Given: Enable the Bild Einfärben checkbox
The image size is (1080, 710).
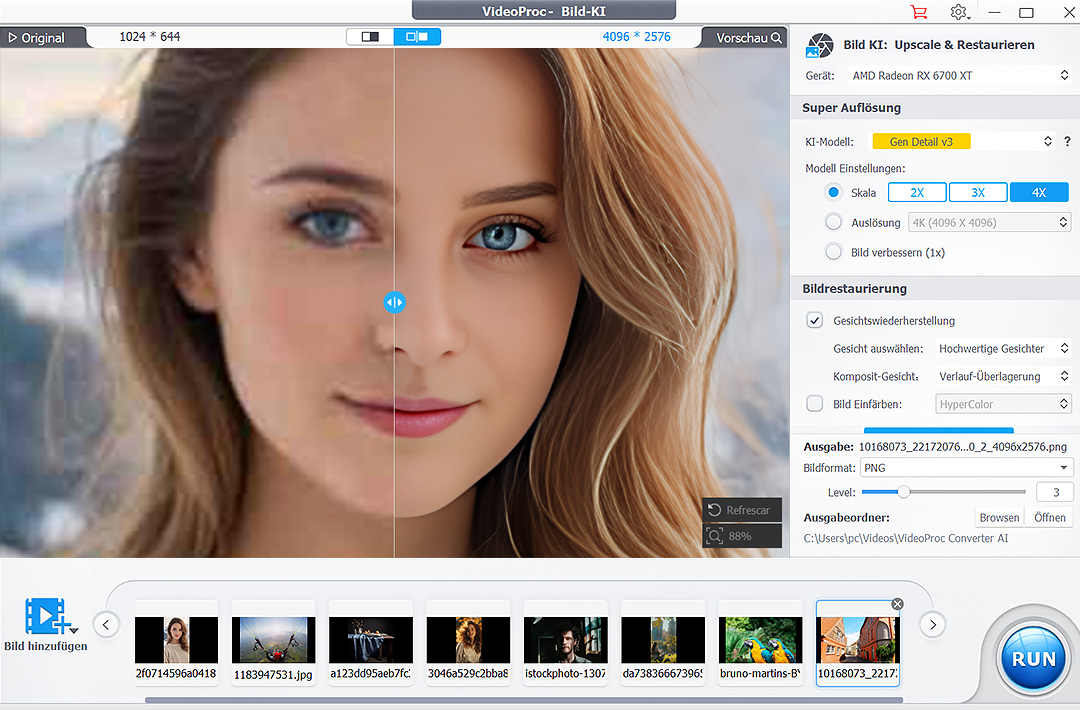Looking at the screenshot, I should pos(815,404).
